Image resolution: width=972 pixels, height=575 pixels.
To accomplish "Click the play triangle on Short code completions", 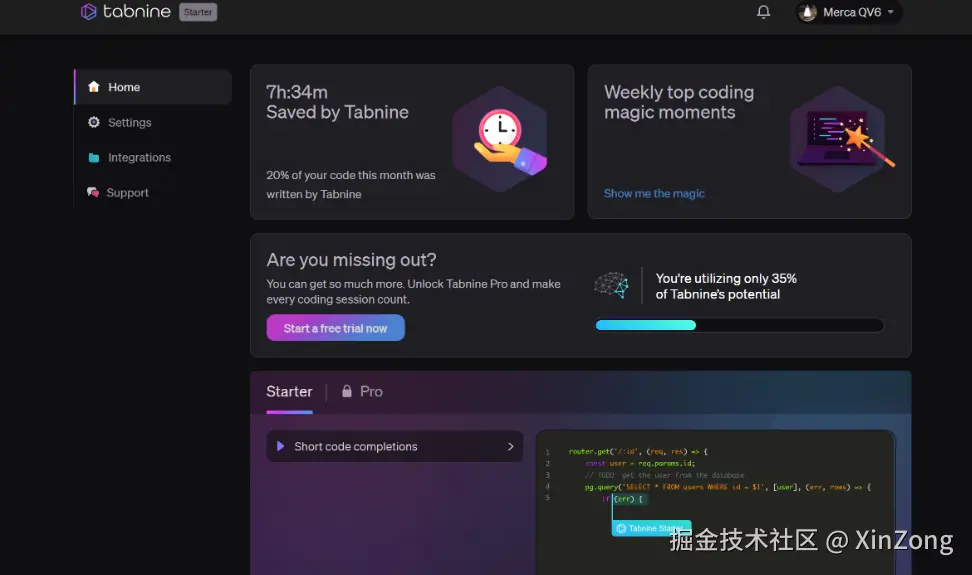I will [x=280, y=446].
